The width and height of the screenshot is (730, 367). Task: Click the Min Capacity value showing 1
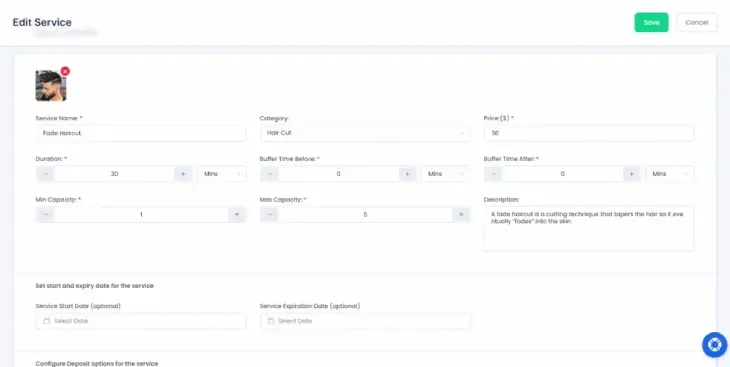point(141,214)
